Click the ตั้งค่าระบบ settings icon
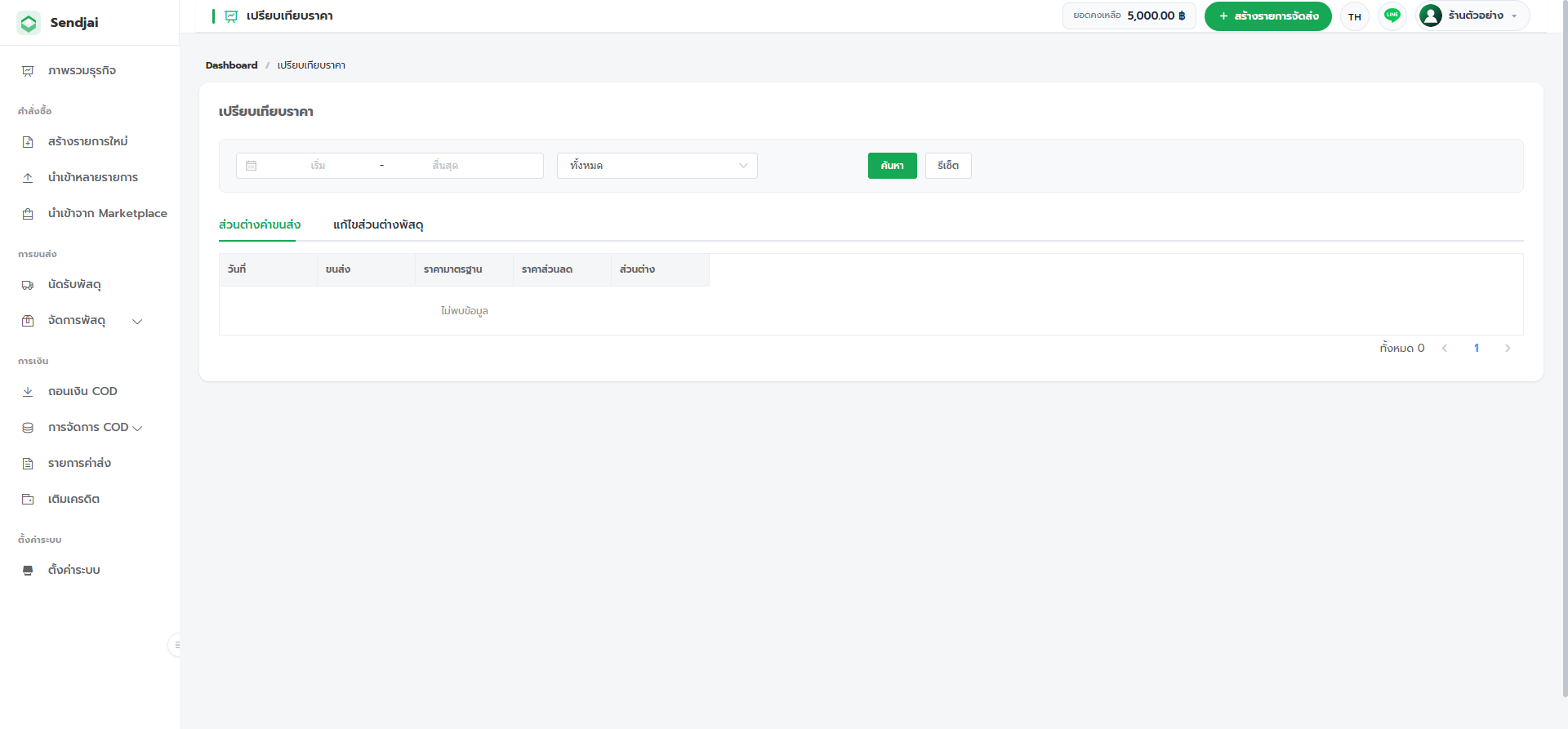Screen dimensions: 1568x729 click(28, 571)
